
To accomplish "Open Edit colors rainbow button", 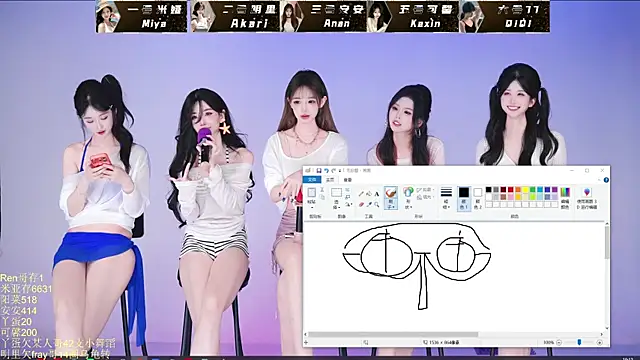I will [x=565, y=198].
